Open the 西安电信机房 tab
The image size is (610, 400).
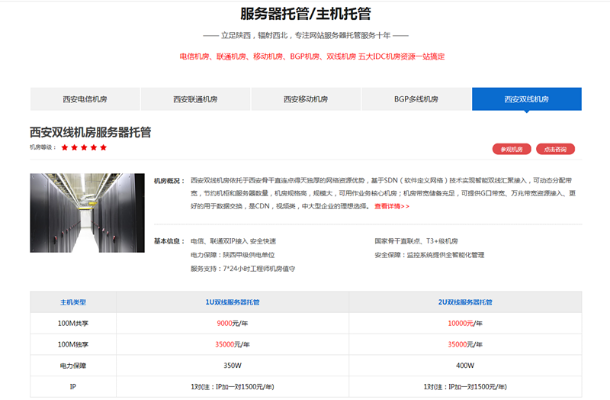click(85, 99)
